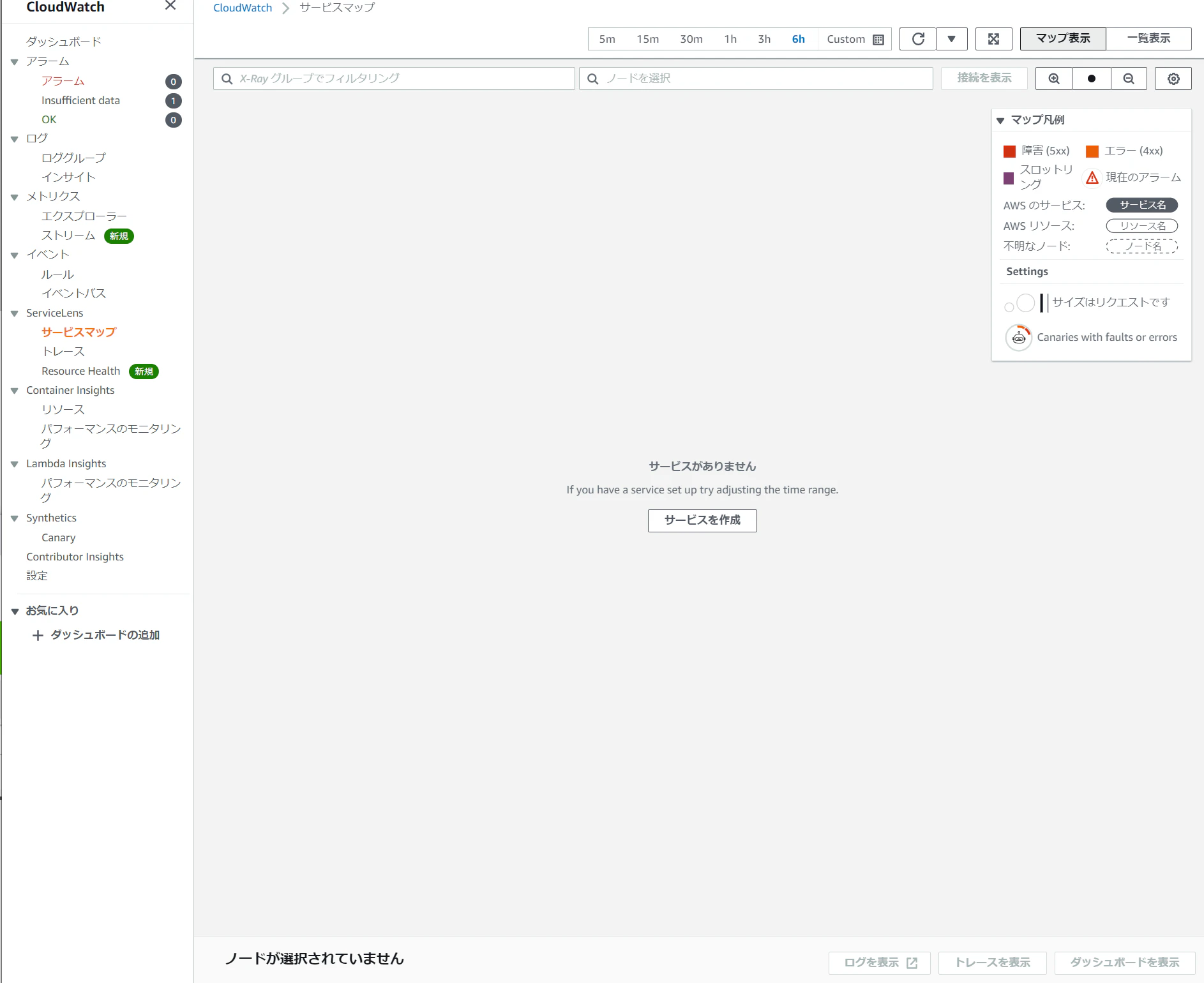Collapse the ServiceLens section arrow
Viewport: 1204px width, 983px height.
(15, 313)
